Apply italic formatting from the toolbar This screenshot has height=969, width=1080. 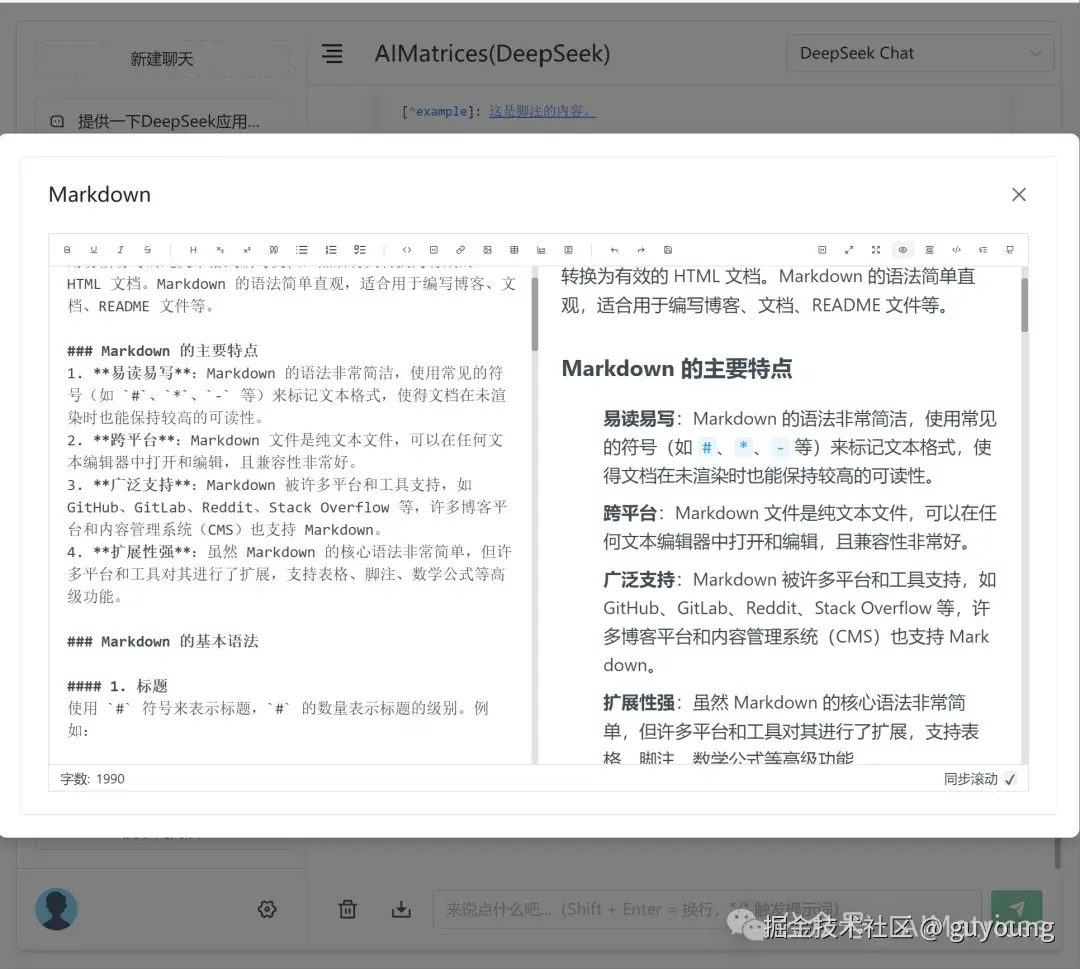click(x=121, y=250)
